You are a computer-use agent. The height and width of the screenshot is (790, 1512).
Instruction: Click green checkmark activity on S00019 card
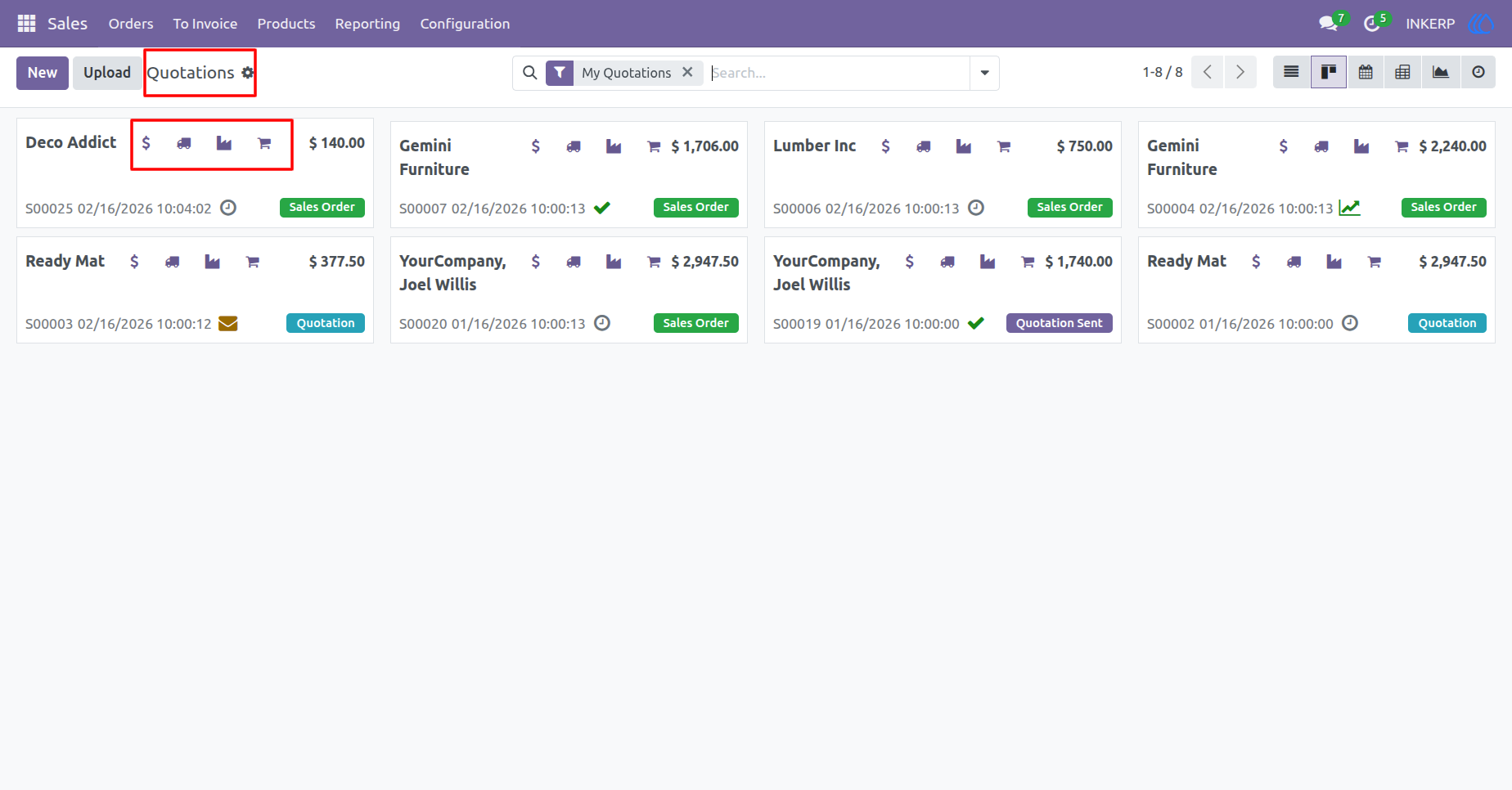pos(976,323)
